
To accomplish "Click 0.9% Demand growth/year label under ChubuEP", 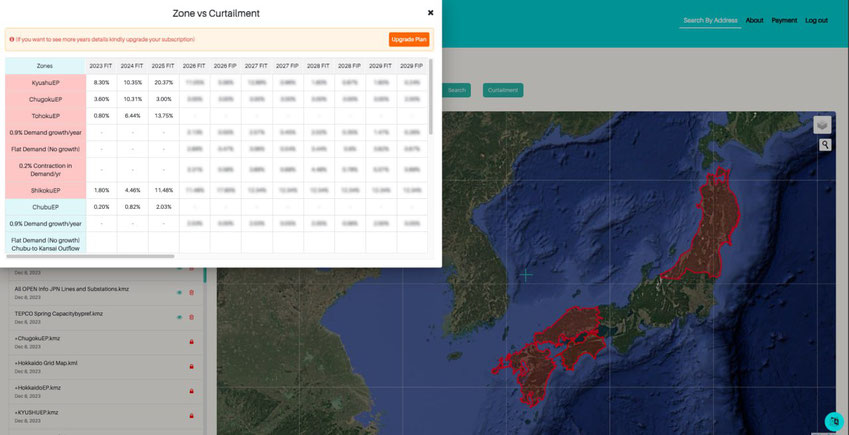I will click(x=45, y=223).
